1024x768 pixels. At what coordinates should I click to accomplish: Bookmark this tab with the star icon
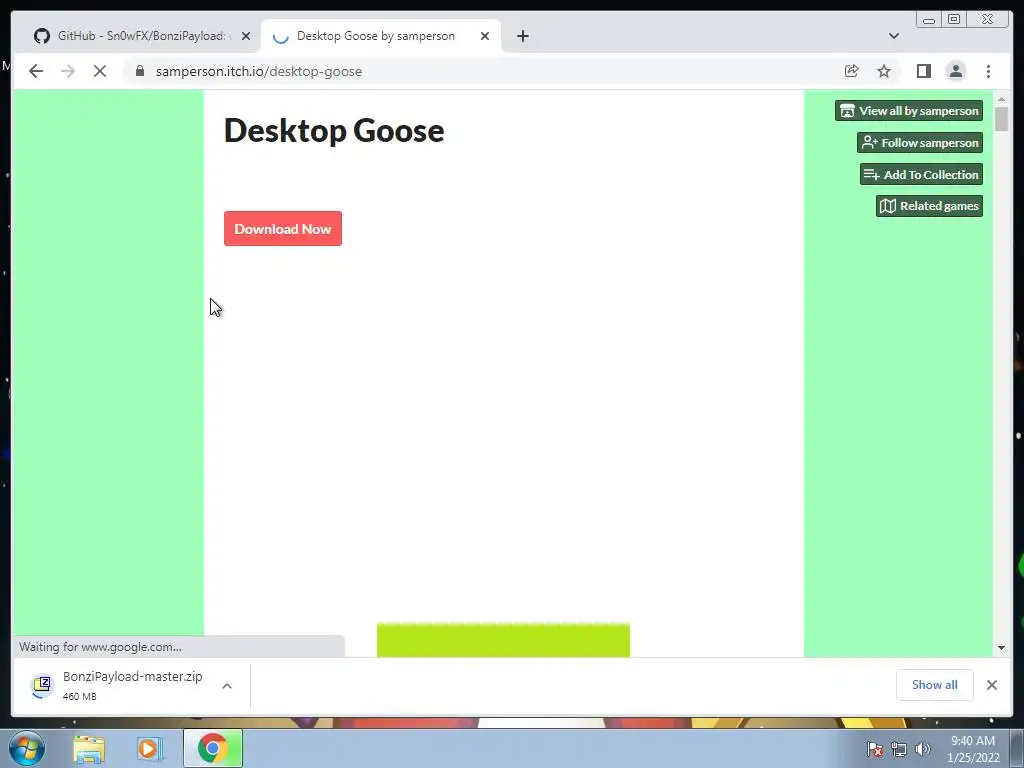[884, 71]
